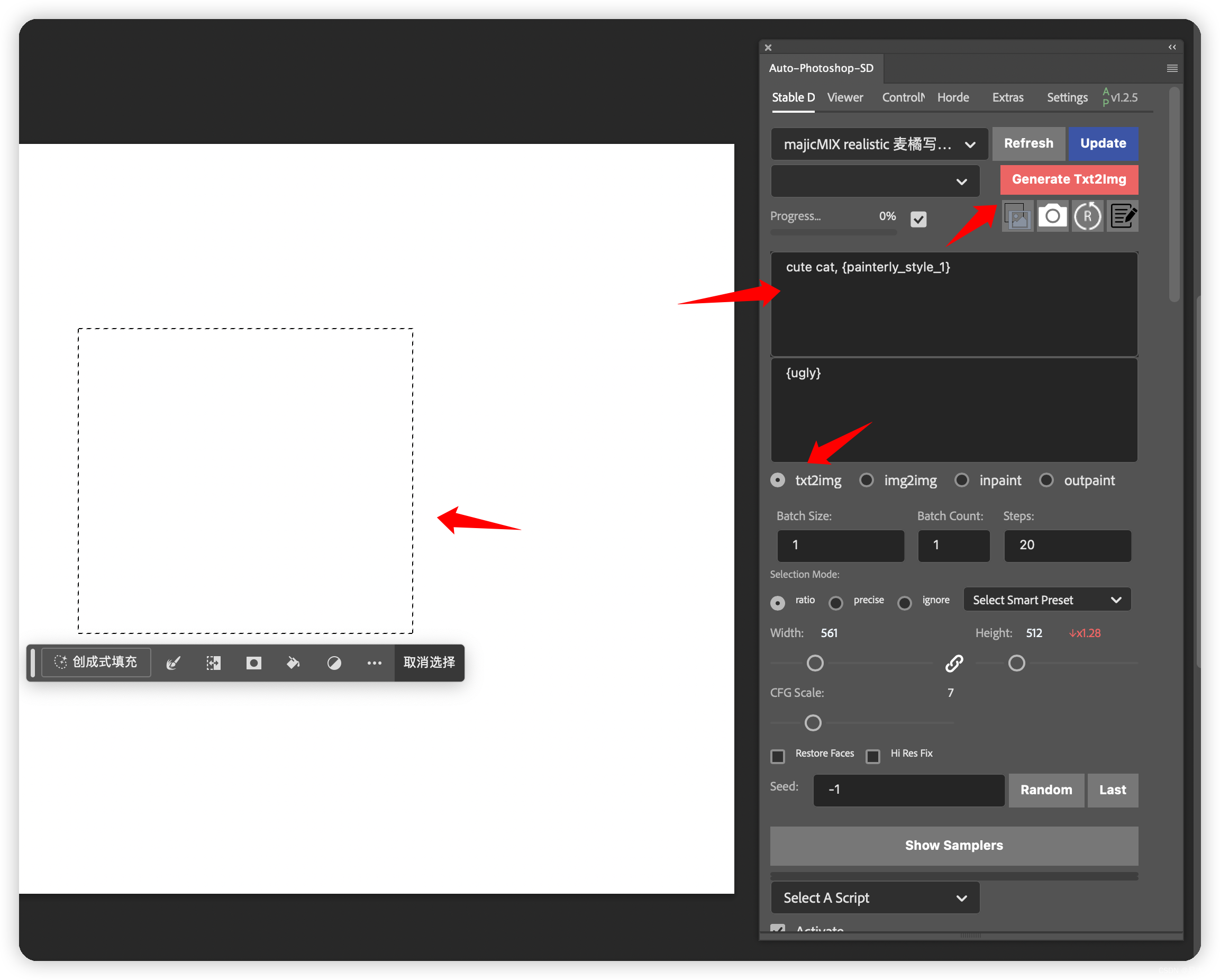Select the img2img mode radio button
The image size is (1220, 980).
click(866, 480)
